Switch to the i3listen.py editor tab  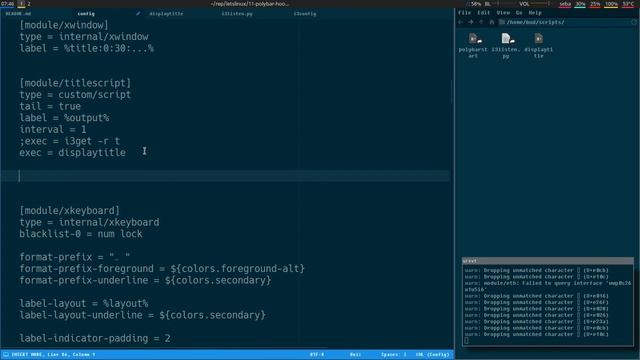(x=237, y=13)
